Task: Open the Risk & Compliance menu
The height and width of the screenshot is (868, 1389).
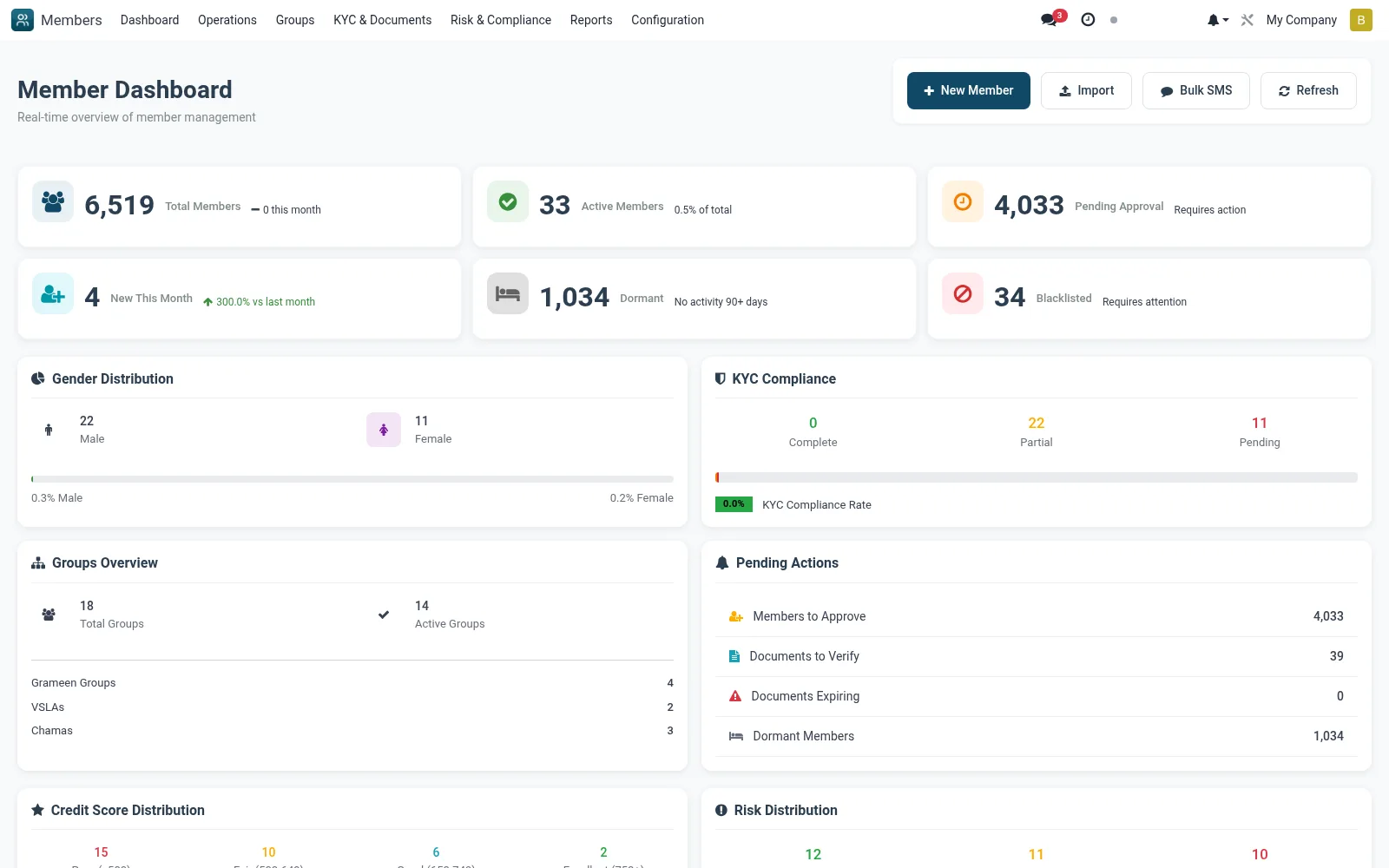Action: pyautogui.click(x=501, y=19)
